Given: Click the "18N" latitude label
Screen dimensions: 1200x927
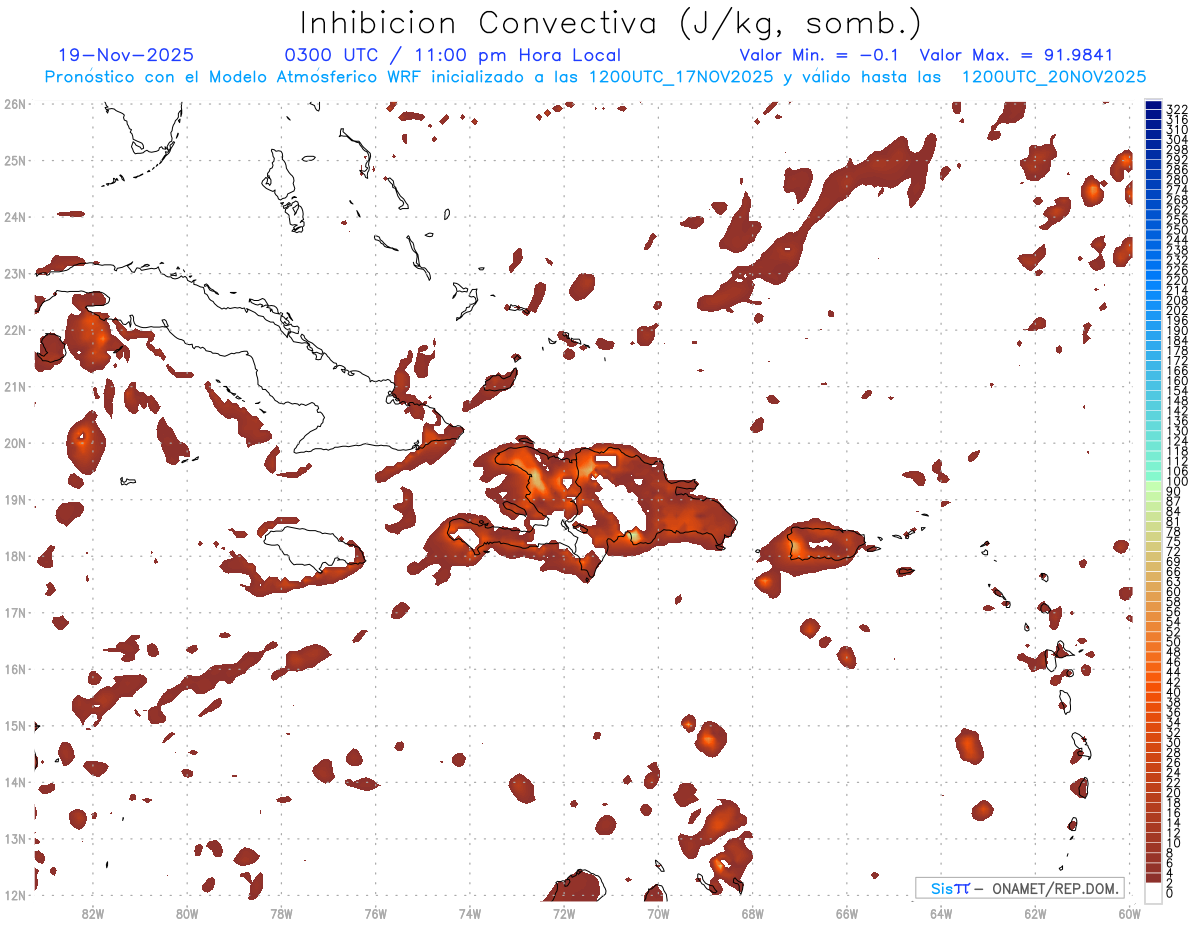Looking at the screenshot, I should pyautogui.click(x=15, y=556).
